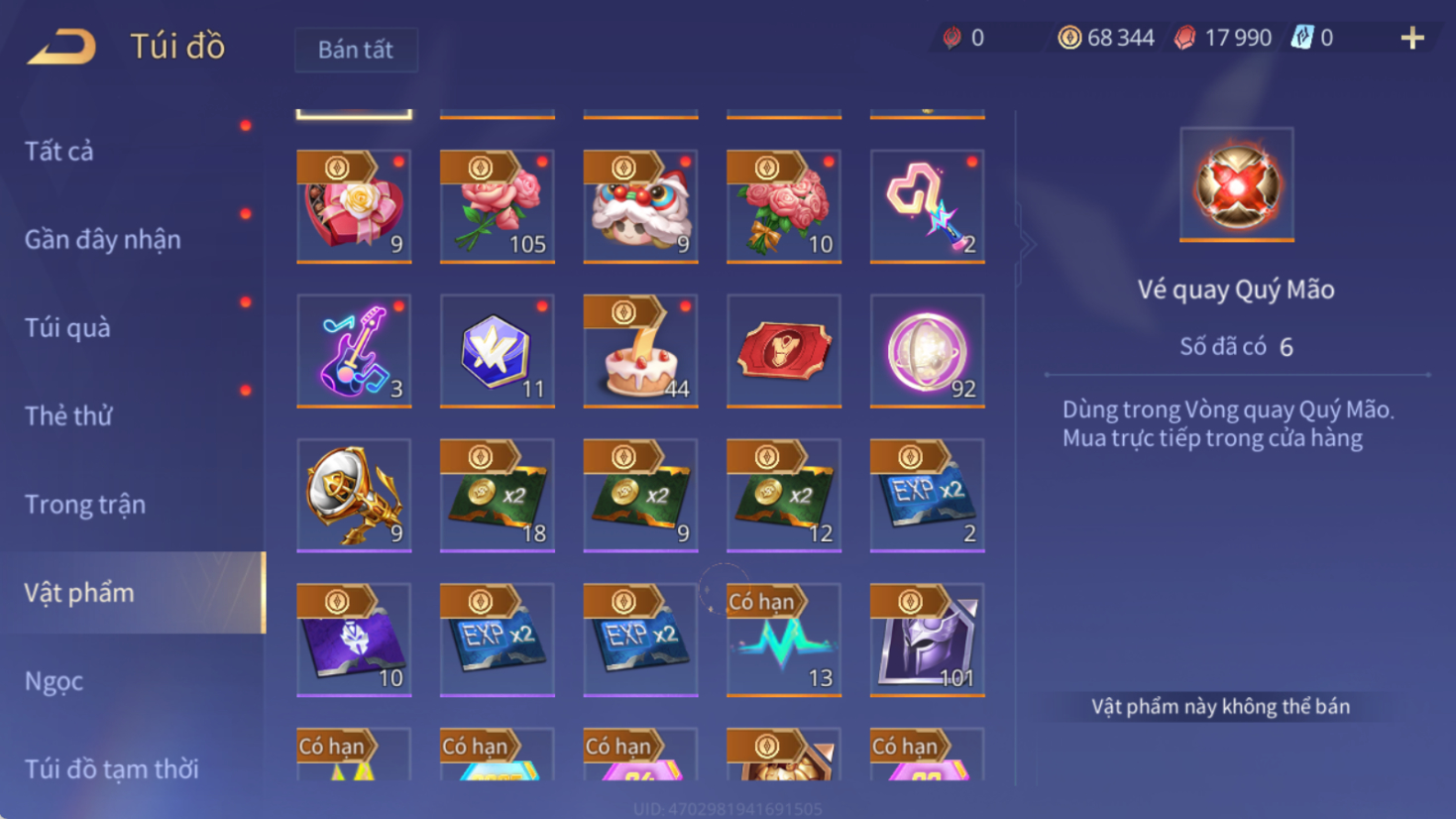Select the blue EXP x2 card with 2

point(928,496)
